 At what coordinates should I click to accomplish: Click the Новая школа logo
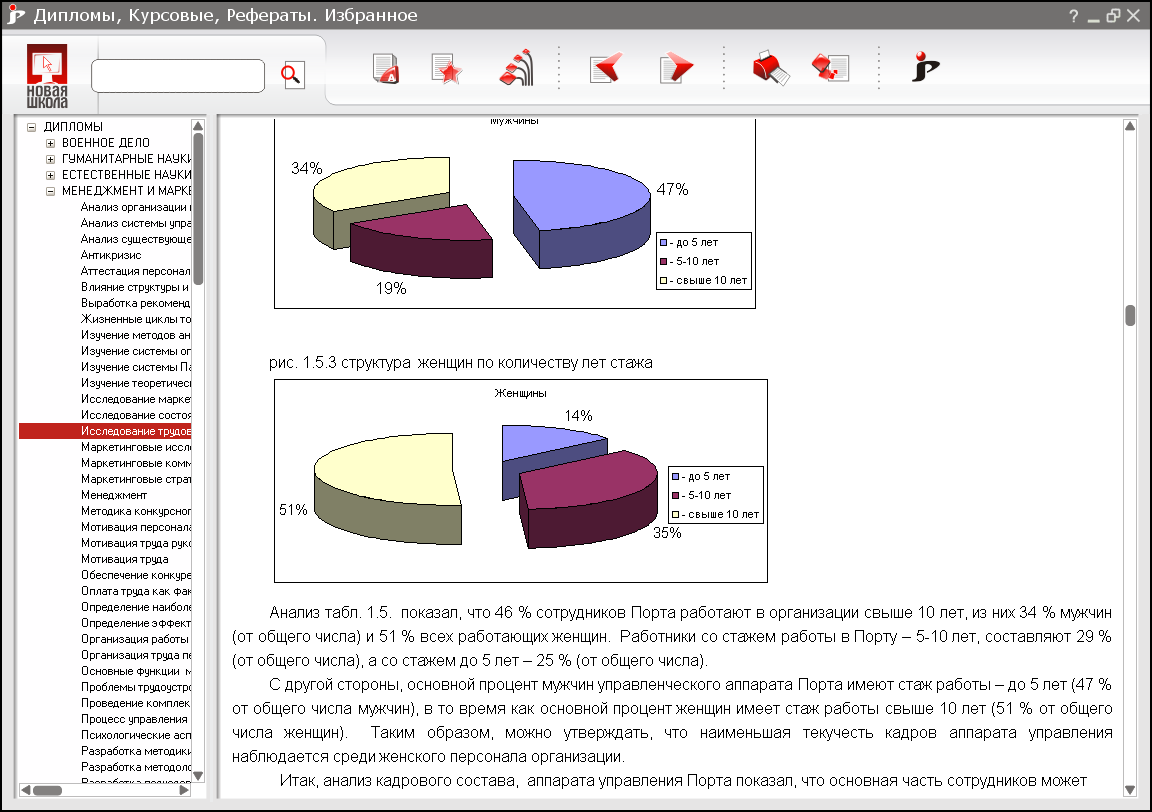pyautogui.click(x=47, y=76)
